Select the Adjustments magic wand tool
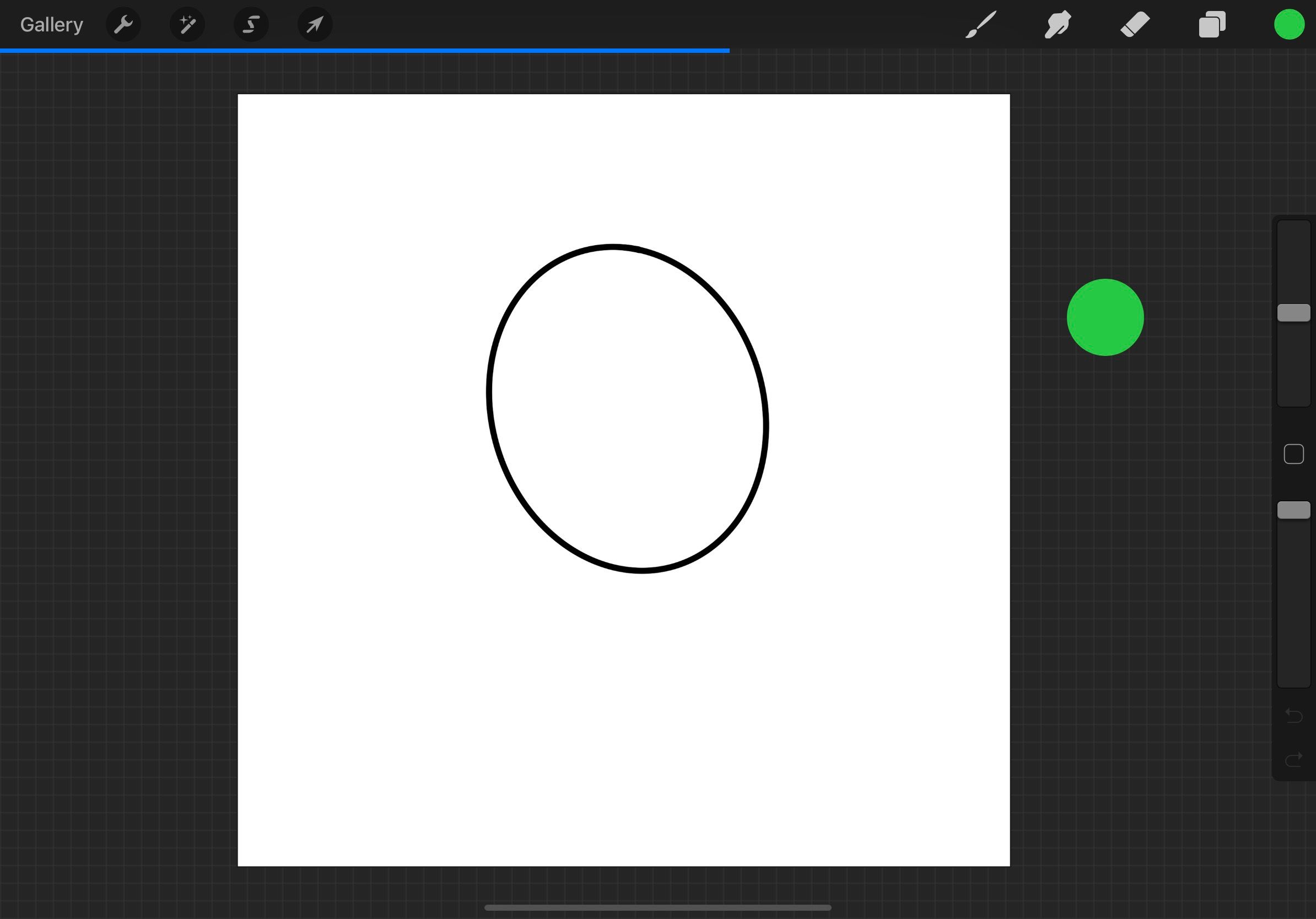 coord(187,24)
